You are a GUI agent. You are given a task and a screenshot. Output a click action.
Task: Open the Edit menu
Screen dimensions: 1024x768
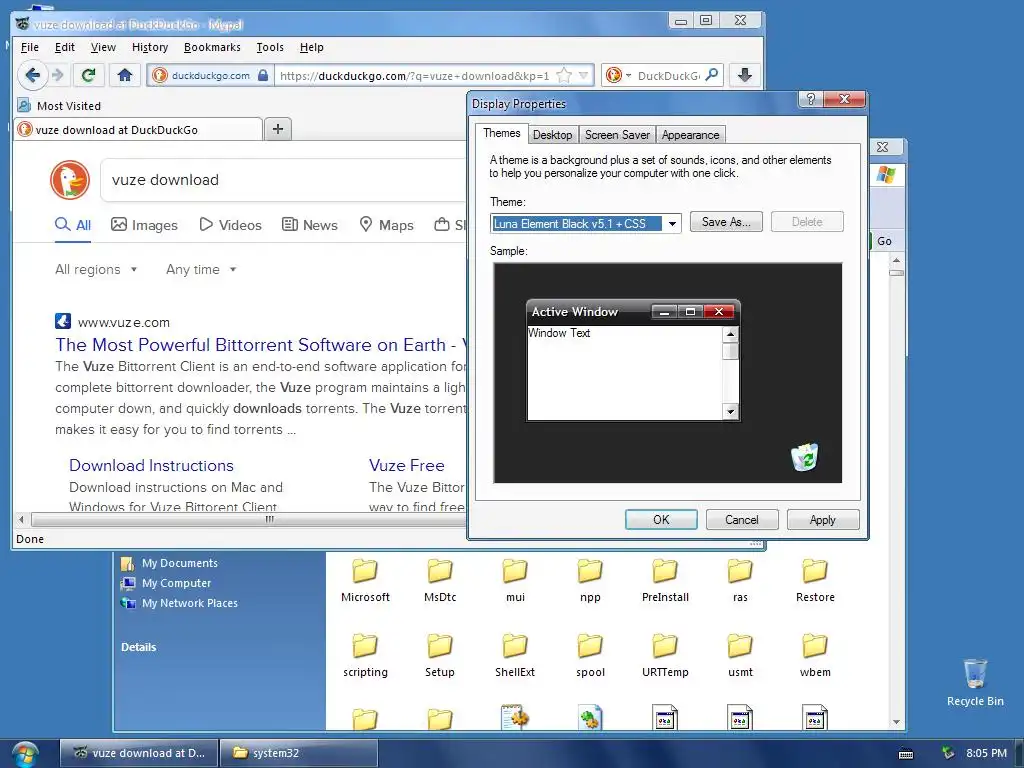(x=65, y=47)
